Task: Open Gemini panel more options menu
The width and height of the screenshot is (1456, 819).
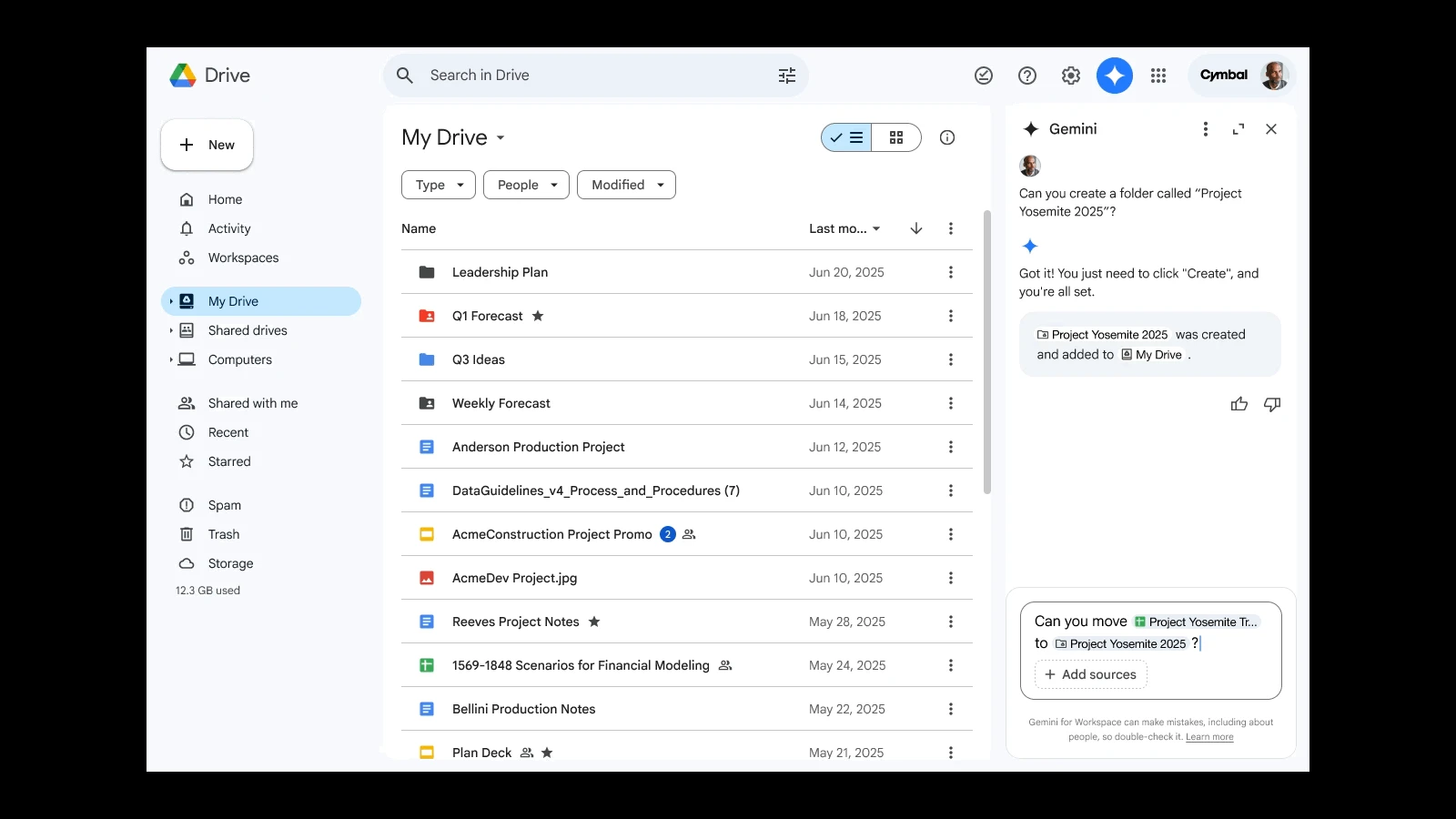Action: click(x=1206, y=129)
